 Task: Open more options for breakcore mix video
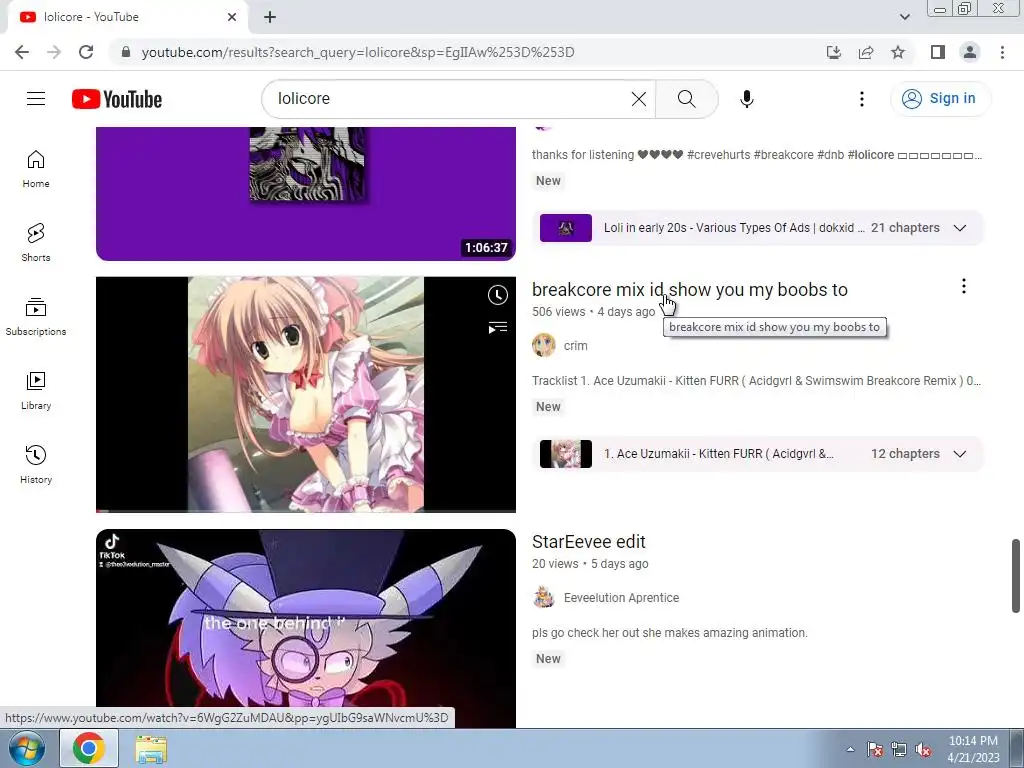tap(963, 286)
